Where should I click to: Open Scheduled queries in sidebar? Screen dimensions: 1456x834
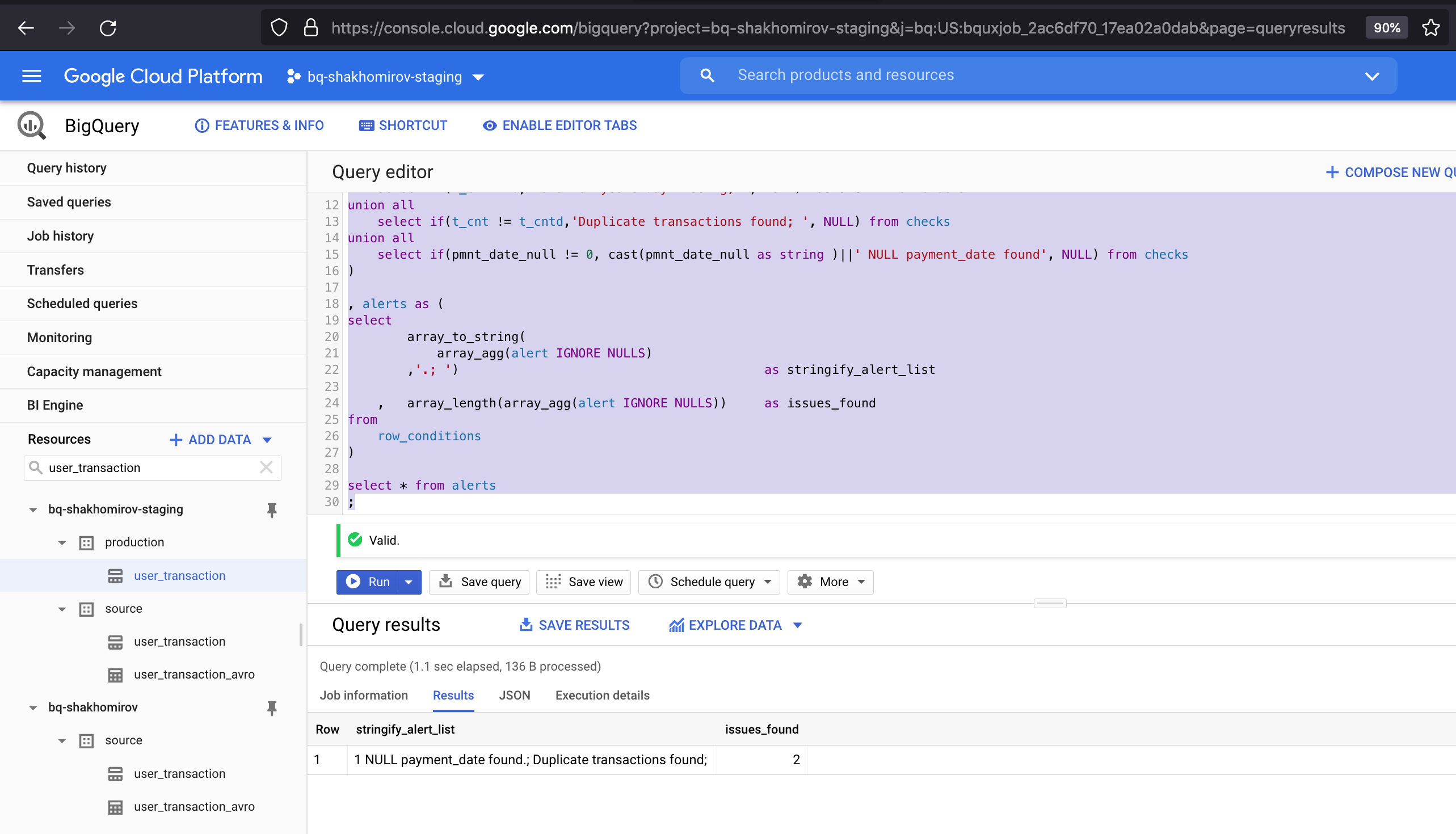click(x=82, y=303)
